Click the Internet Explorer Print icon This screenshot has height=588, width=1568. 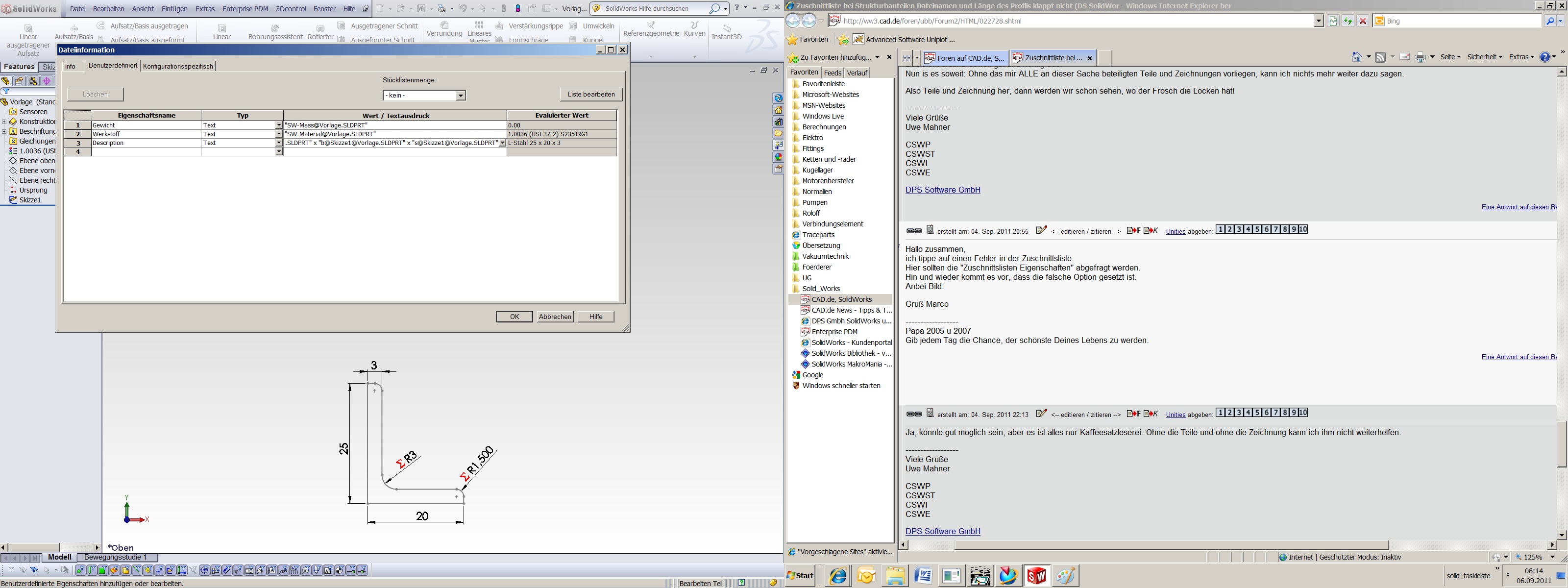[x=1421, y=57]
